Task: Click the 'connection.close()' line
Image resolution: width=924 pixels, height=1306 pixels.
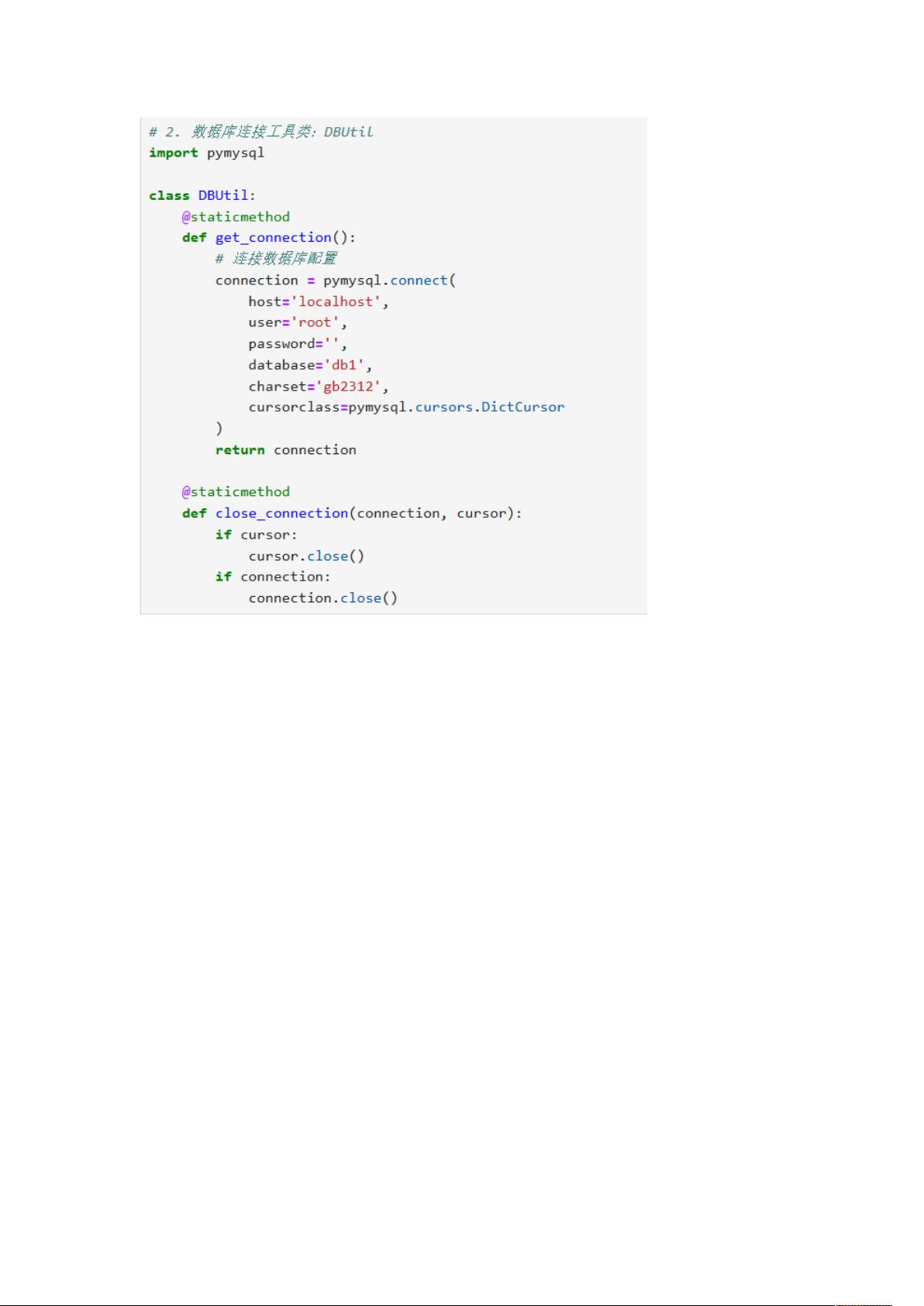Action: click(x=323, y=598)
